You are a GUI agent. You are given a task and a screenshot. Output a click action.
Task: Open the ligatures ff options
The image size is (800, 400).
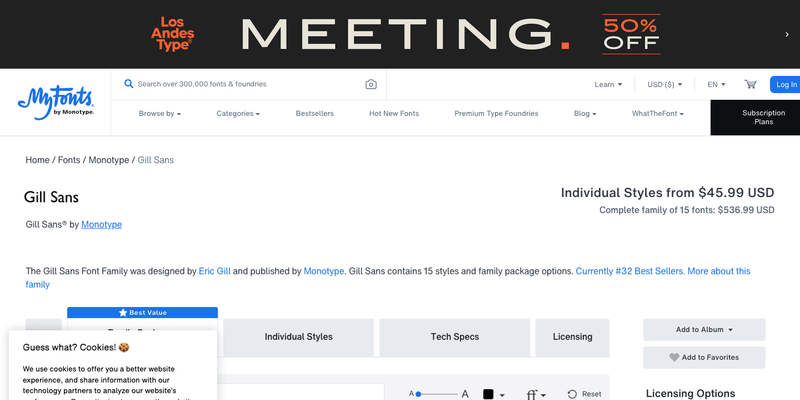[536, 394]
